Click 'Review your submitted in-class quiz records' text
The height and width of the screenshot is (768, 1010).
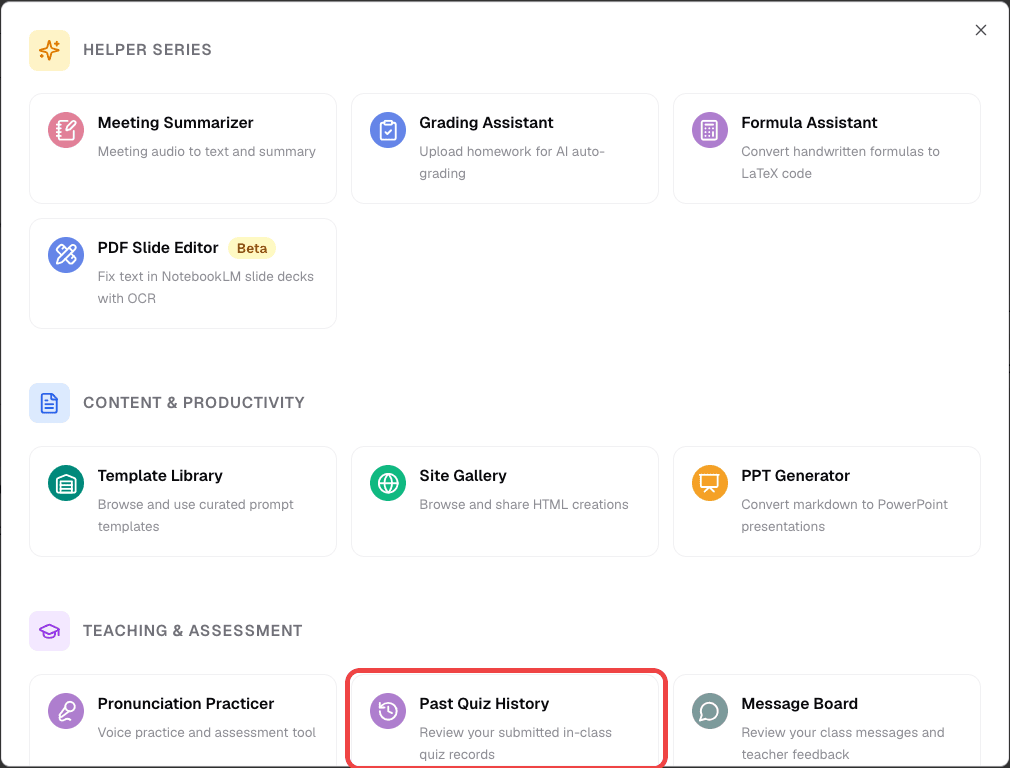pyautogui.click(x=515, y=744)
